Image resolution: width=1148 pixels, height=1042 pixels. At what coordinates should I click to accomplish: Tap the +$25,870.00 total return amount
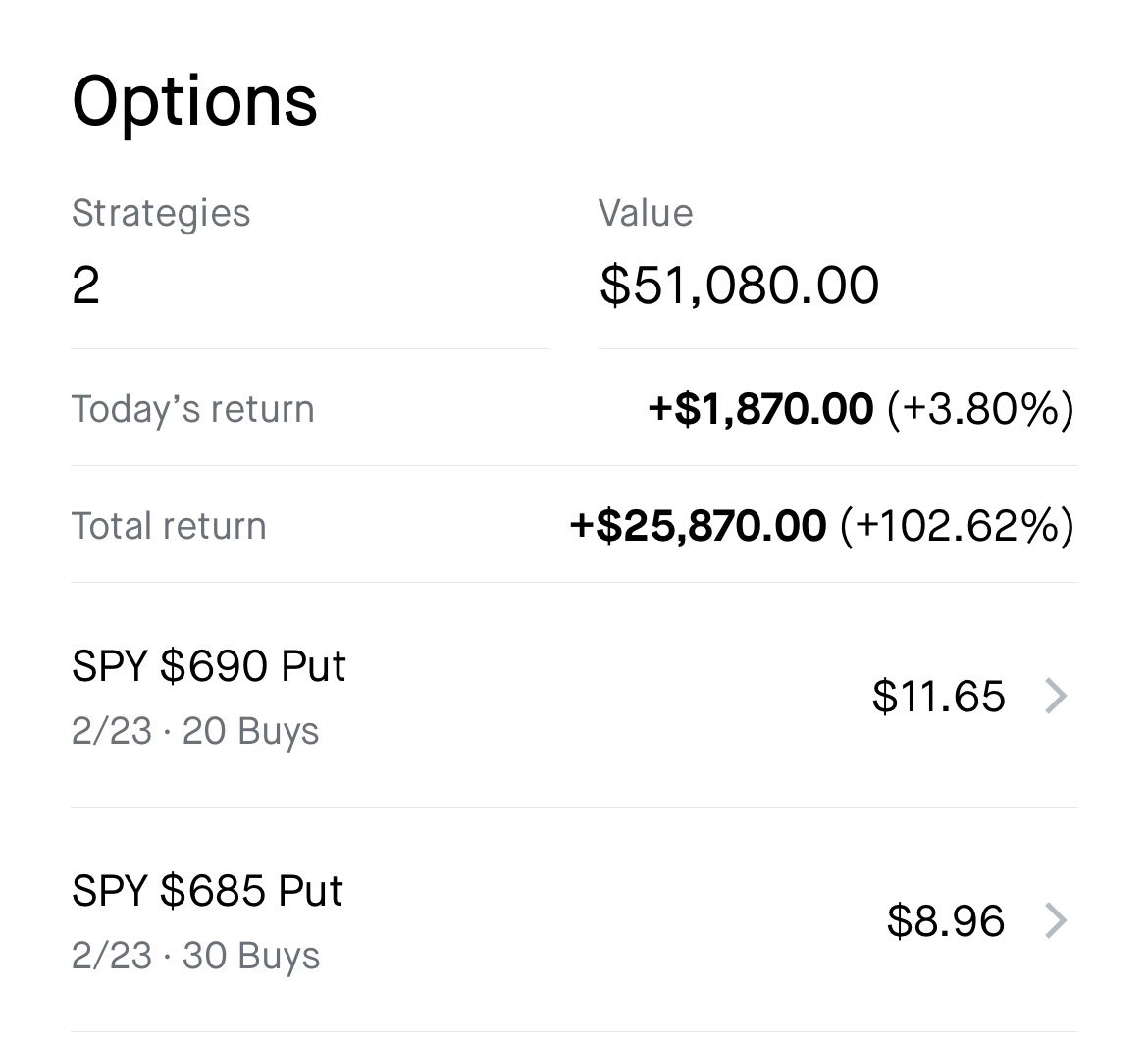point(698,526)
